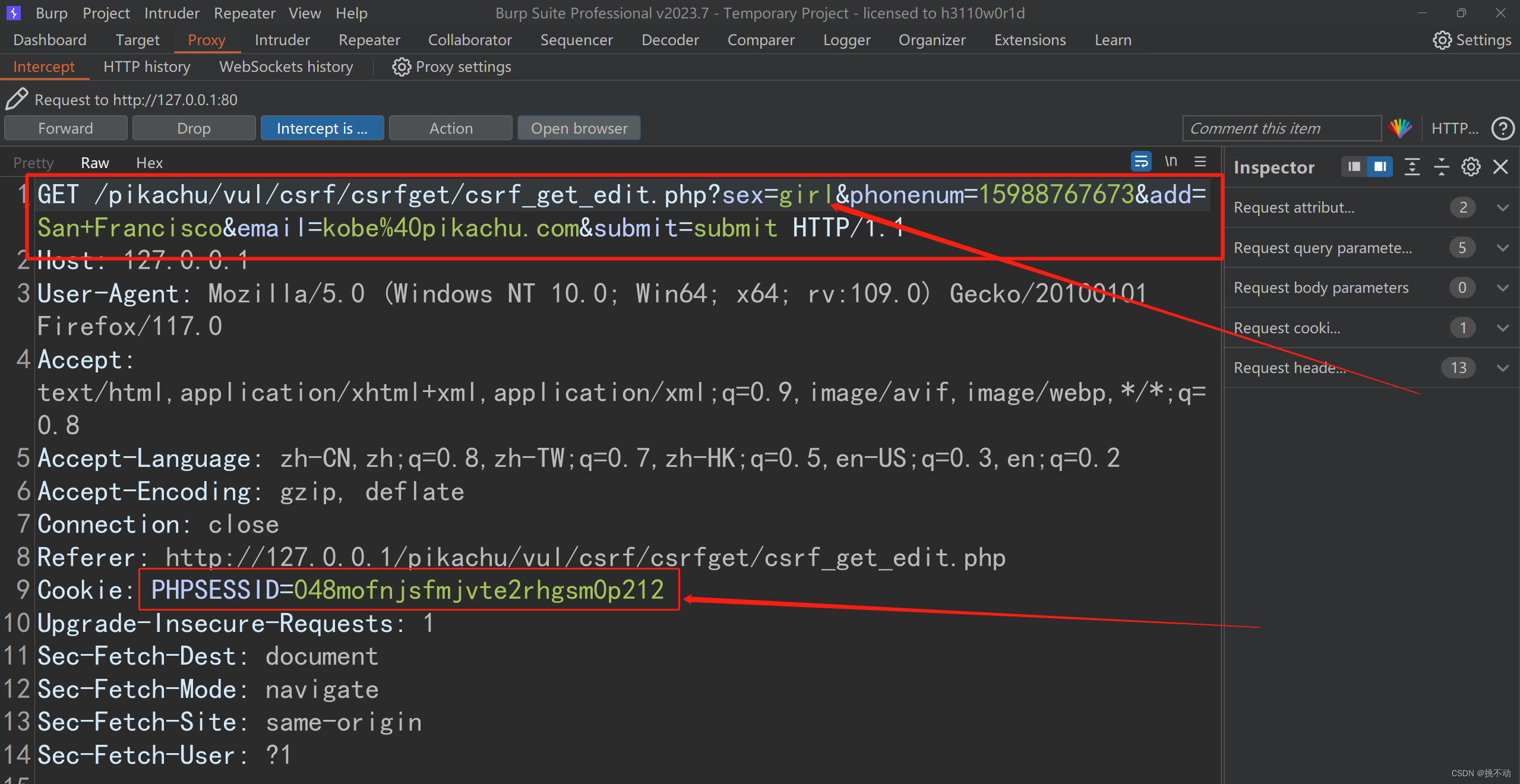
Task: Close the Inspector panel
Action: click(1500, 167)
